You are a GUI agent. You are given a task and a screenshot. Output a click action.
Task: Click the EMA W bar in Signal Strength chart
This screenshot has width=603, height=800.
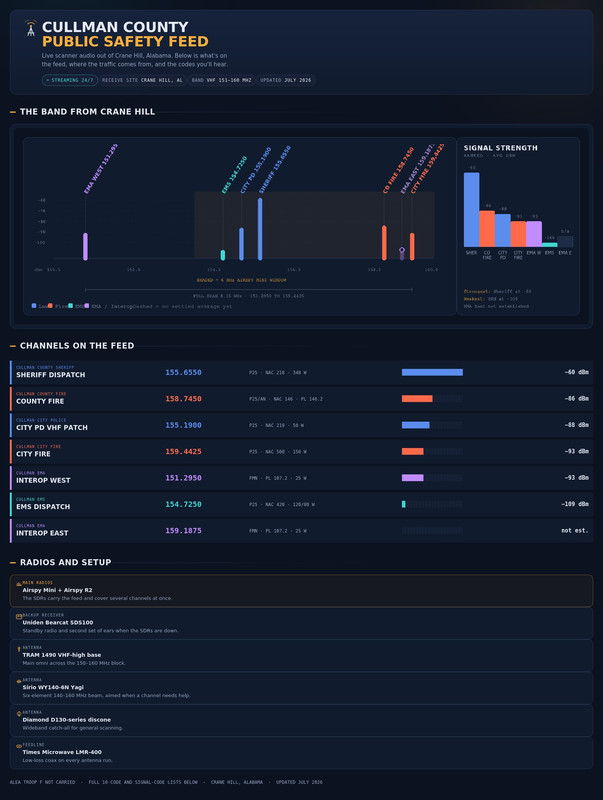(x=534, y=234)
